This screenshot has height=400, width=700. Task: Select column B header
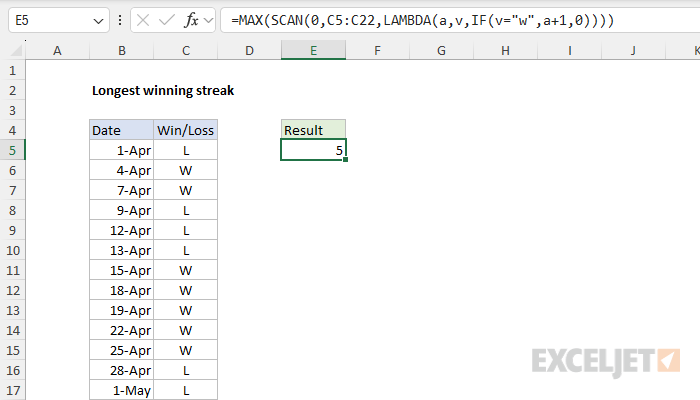[x=121, y=50]
